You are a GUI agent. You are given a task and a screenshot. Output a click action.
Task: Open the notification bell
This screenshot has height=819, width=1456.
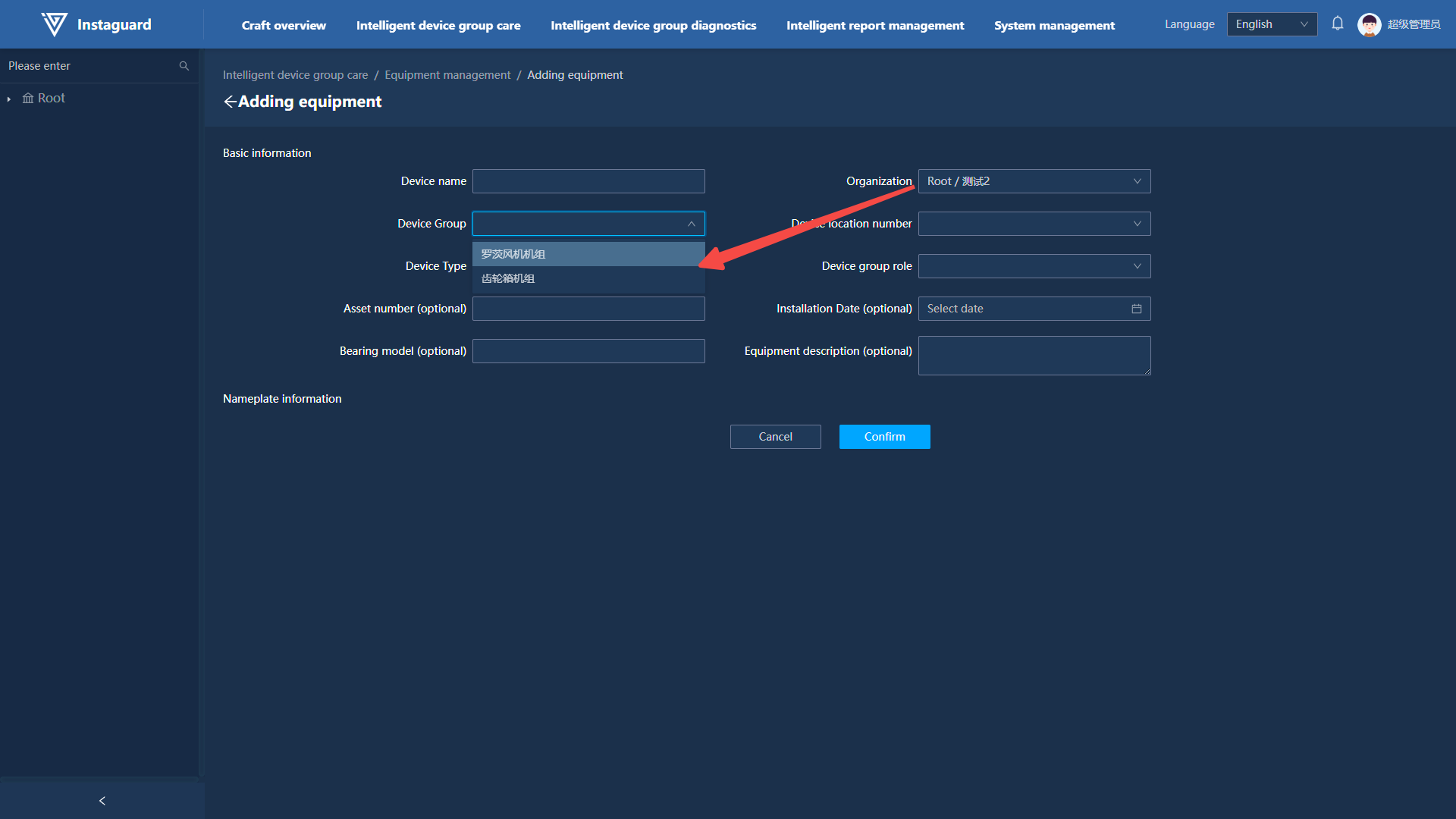pyautogui.click(x=1338, y=24)
